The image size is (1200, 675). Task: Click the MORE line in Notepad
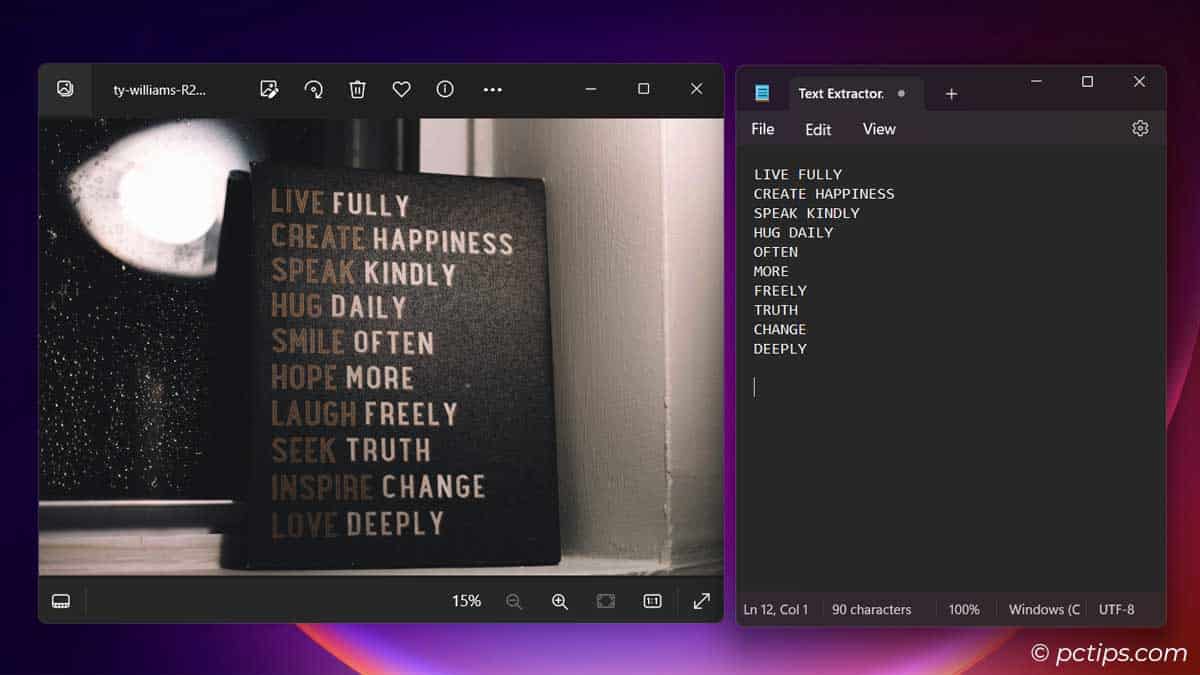[x=771, y=271]
